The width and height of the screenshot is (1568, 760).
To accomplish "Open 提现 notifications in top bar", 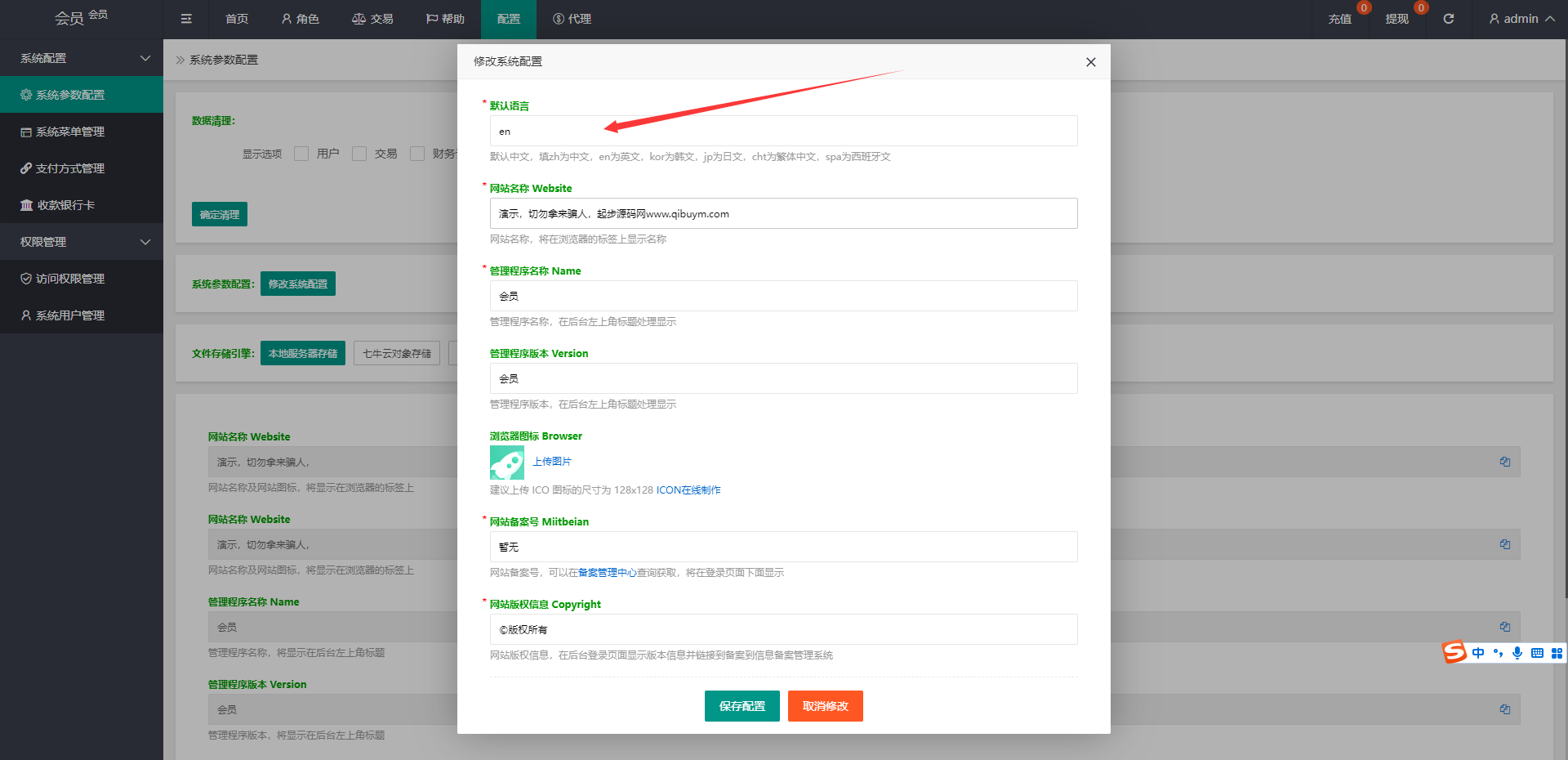I will (1397, 19).
